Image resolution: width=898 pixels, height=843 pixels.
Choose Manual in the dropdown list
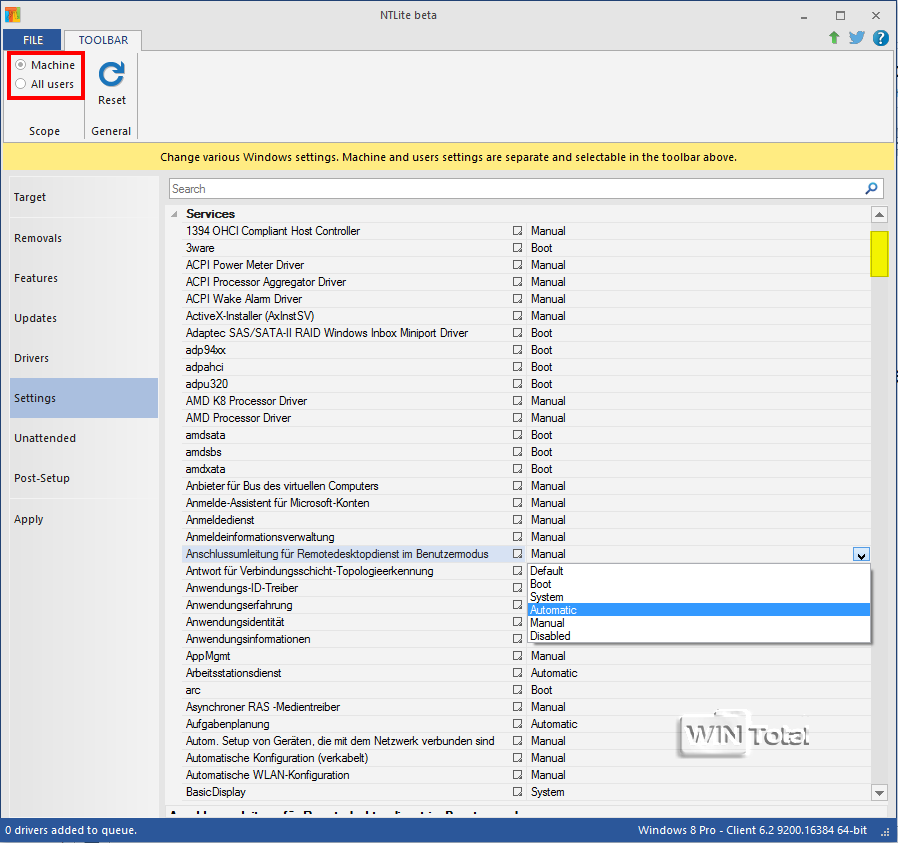(699, 623)
